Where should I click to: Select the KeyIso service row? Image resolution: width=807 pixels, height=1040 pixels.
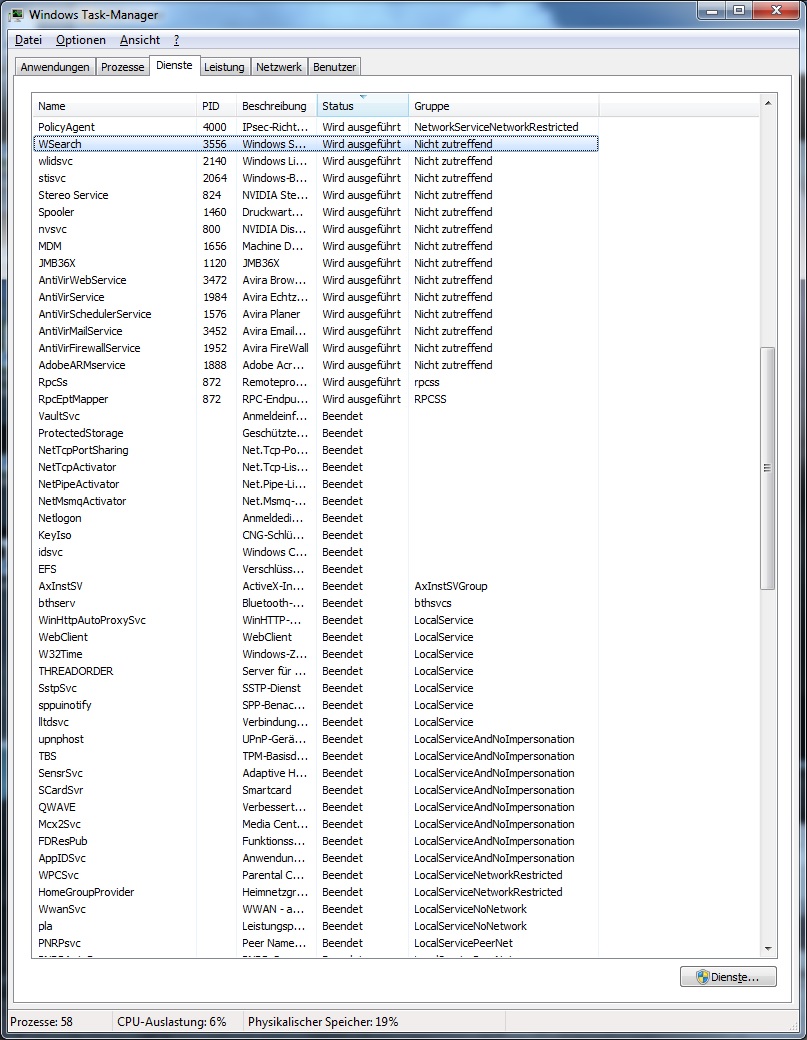tap(316, 535)
